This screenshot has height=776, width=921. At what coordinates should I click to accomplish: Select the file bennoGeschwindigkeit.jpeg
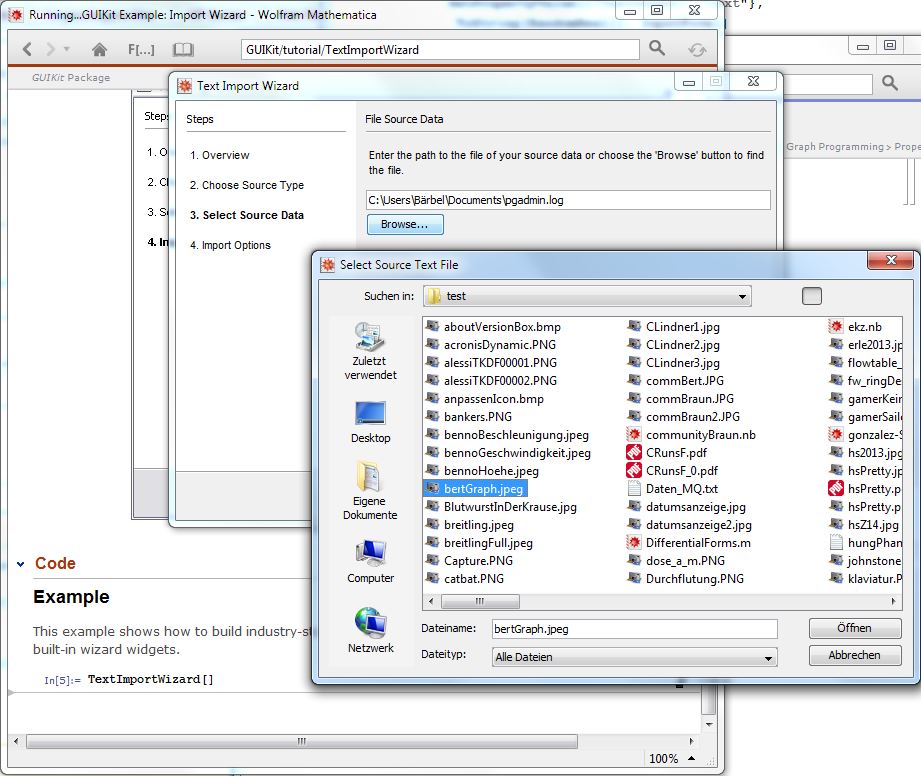pyautogui.click(x=508, y=453)
